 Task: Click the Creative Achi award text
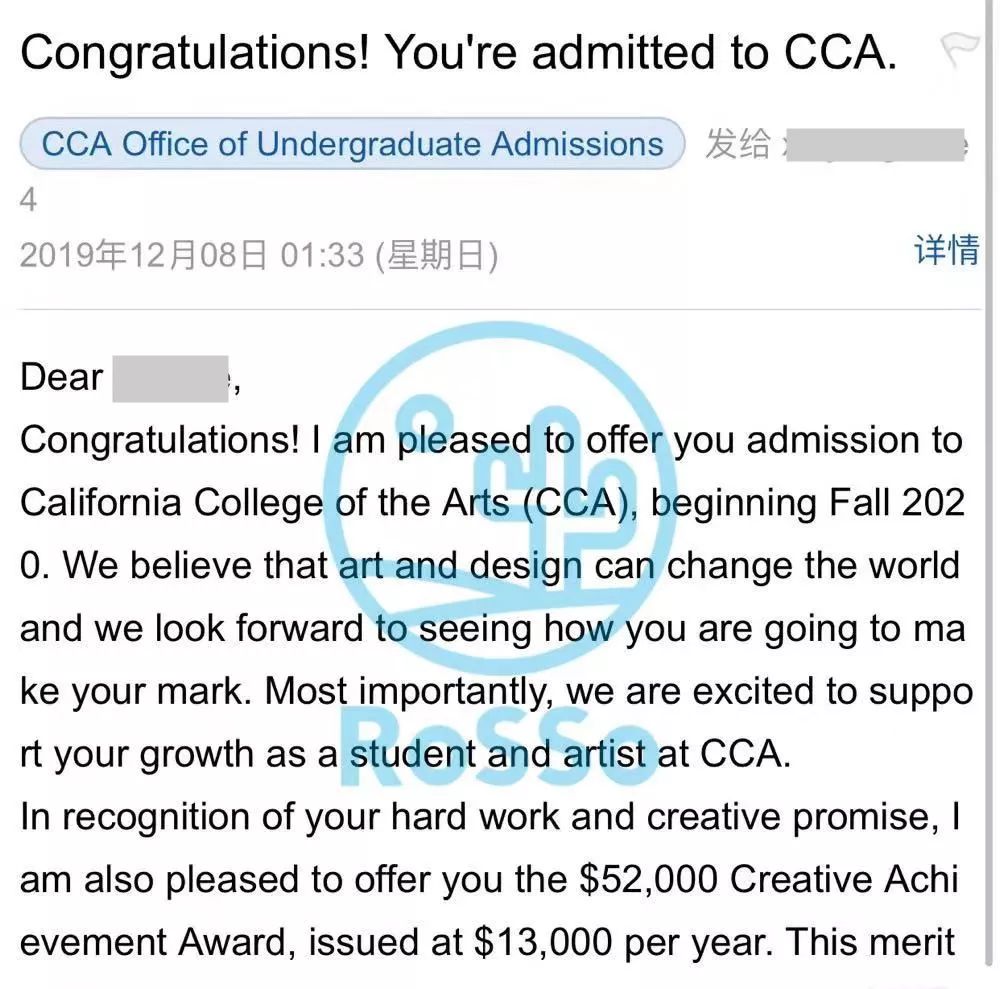point(844,879)
